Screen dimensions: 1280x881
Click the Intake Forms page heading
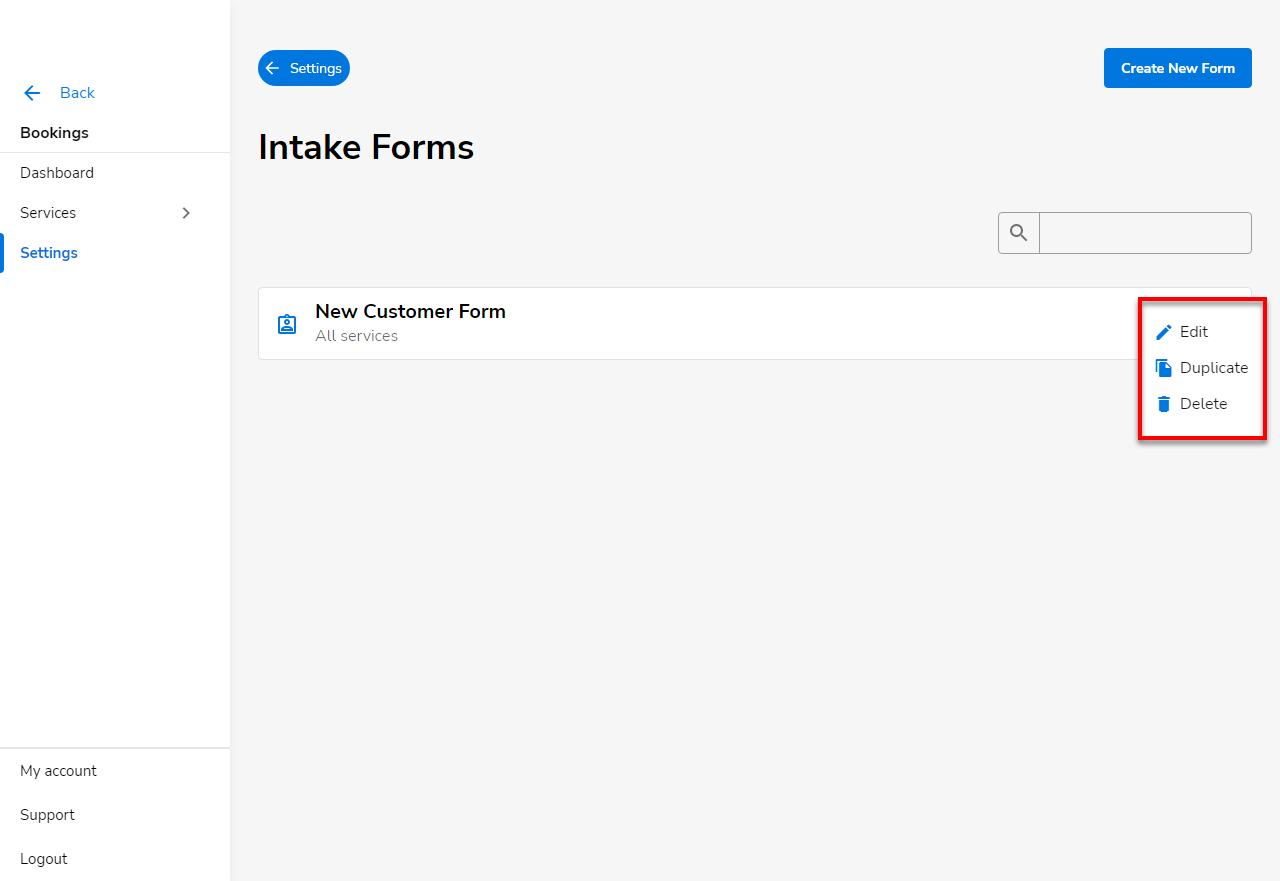pyautogui.click(x=366, y=147)
